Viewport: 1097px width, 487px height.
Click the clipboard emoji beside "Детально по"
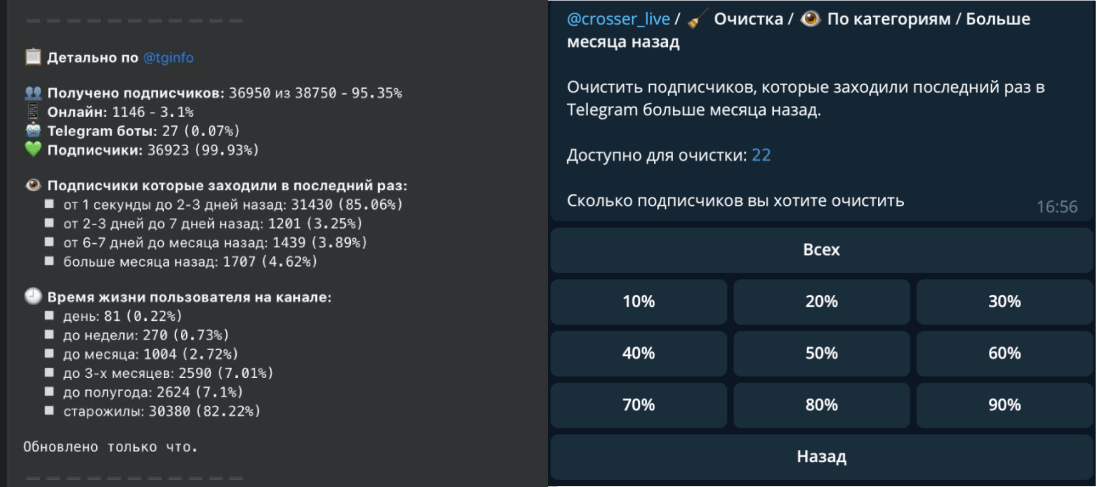tap(32, 58)
